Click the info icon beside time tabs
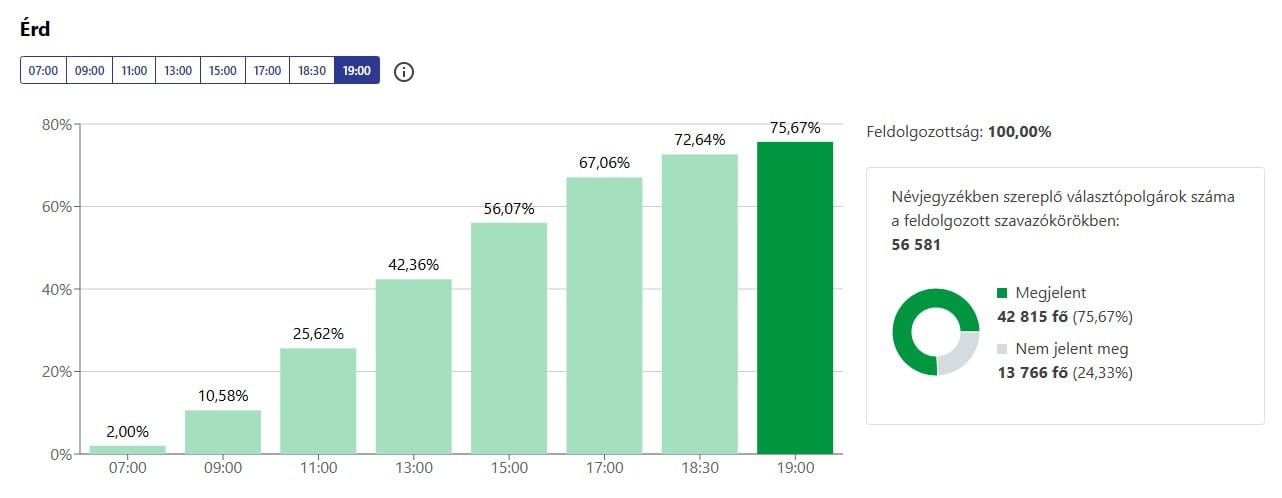This screenshot has height=498, width=1282. pyautogui.click(x=404, y=72)
